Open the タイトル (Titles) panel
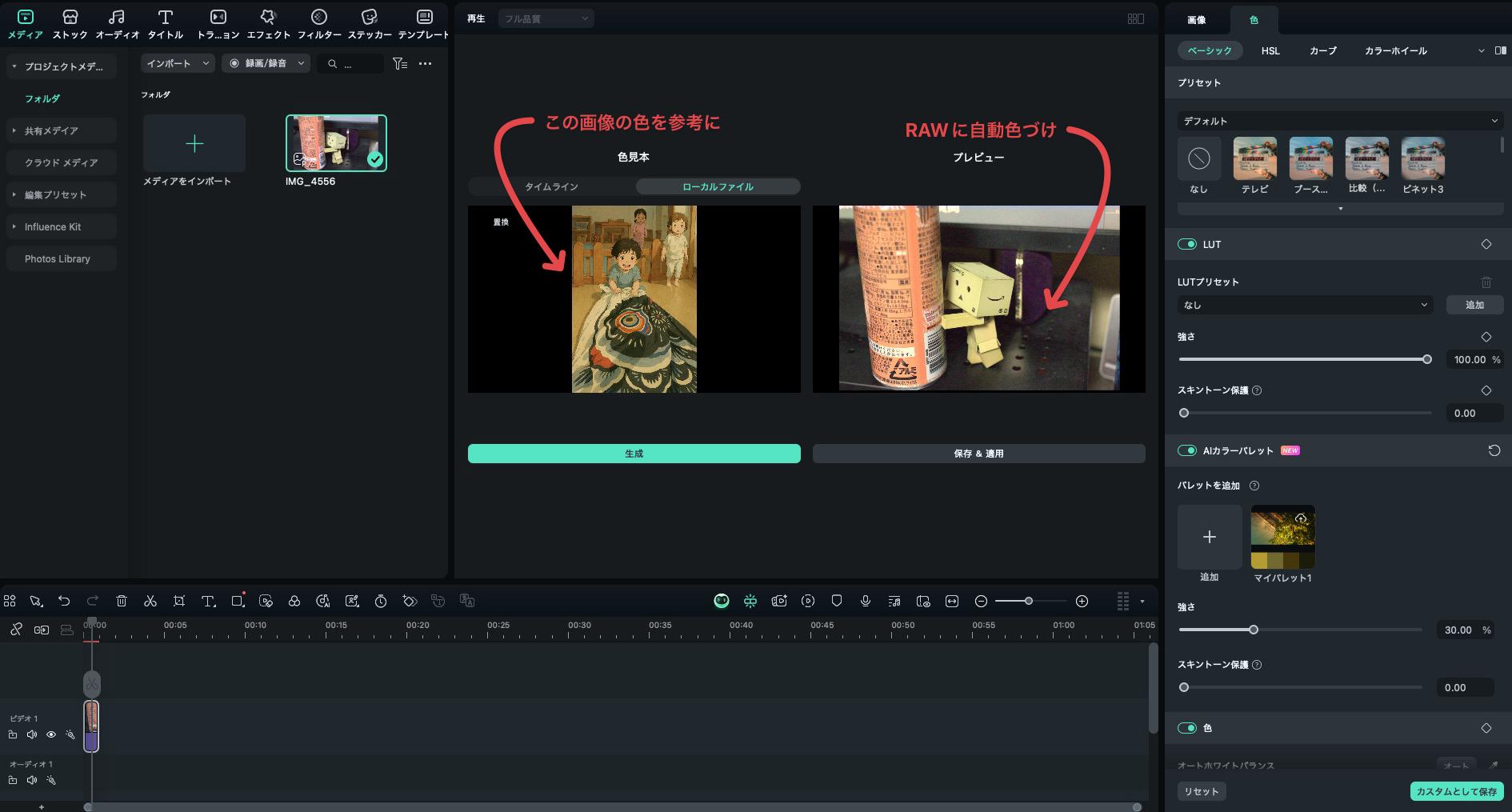 (x=166, y=24)
